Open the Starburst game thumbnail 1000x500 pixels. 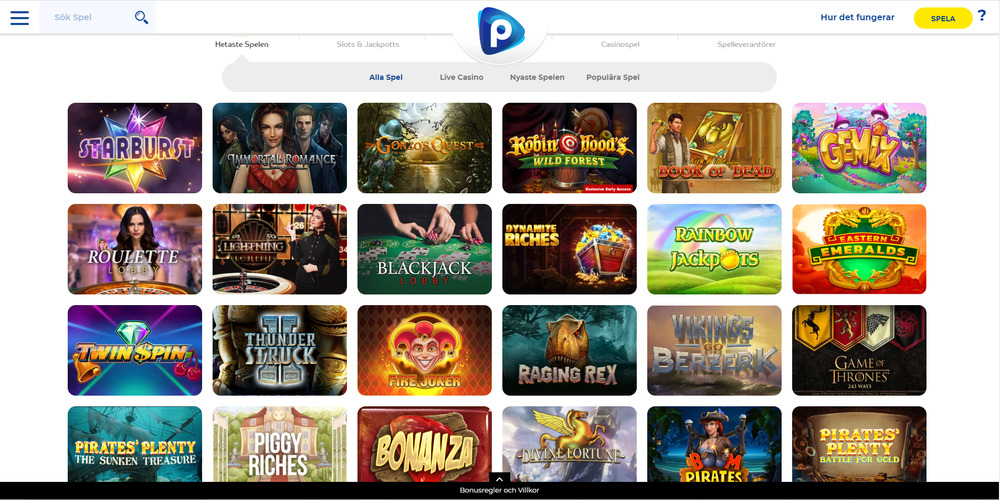pyautogui.click(x=135, y=148)
